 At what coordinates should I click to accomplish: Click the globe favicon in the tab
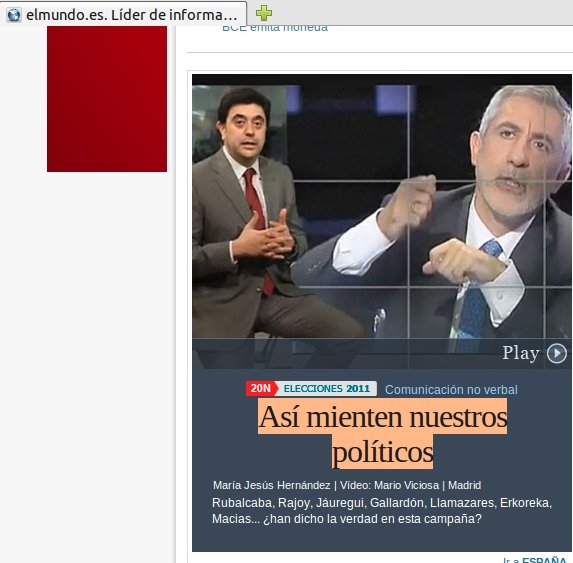14,15
